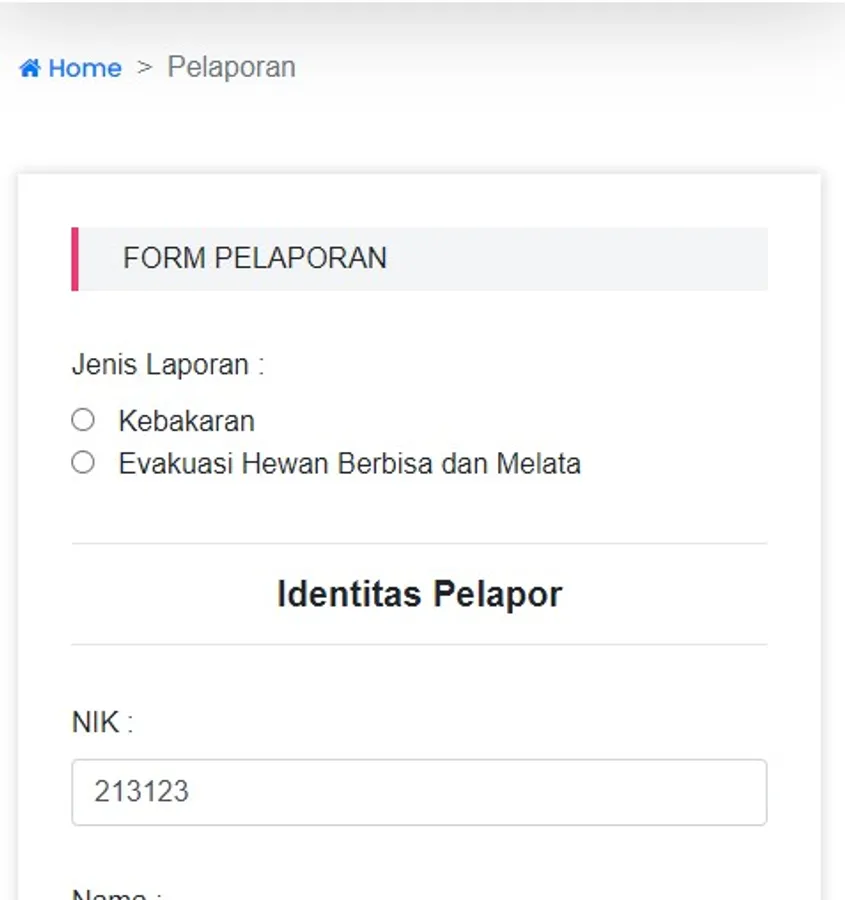
Task: Open the Home breadcrumb link
Action: tap(84, 68)
